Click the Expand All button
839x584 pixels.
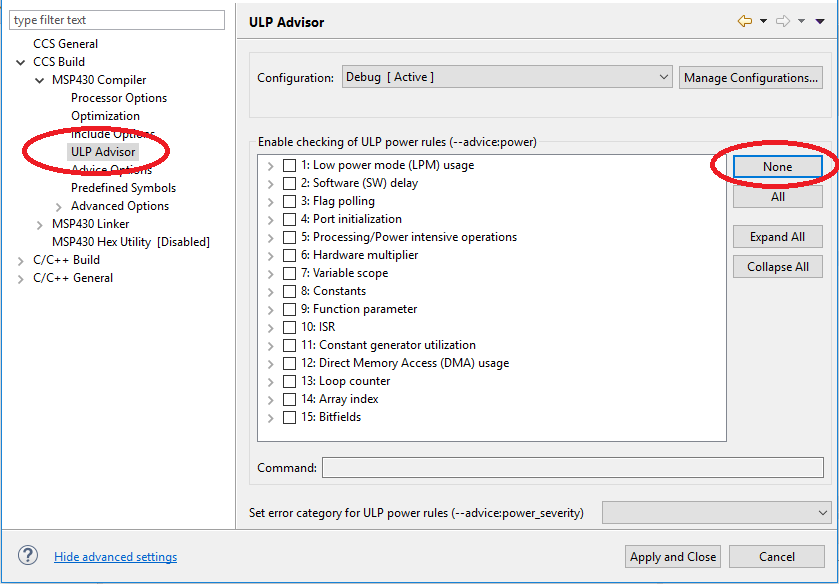777,237
